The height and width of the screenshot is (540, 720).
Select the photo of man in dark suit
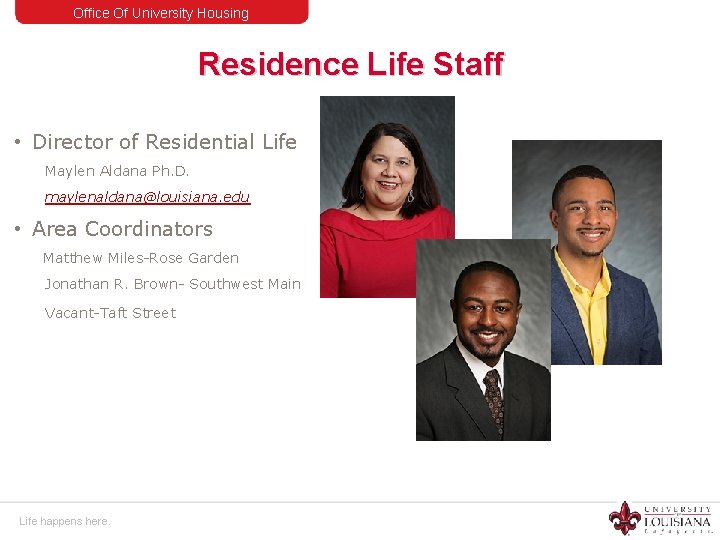(483, 340)
